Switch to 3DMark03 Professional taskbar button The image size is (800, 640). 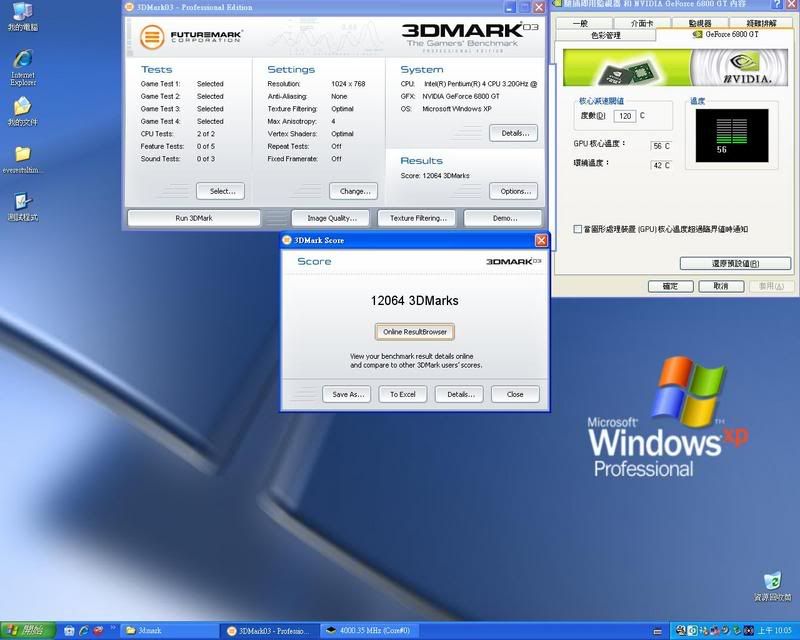point(270,631)
